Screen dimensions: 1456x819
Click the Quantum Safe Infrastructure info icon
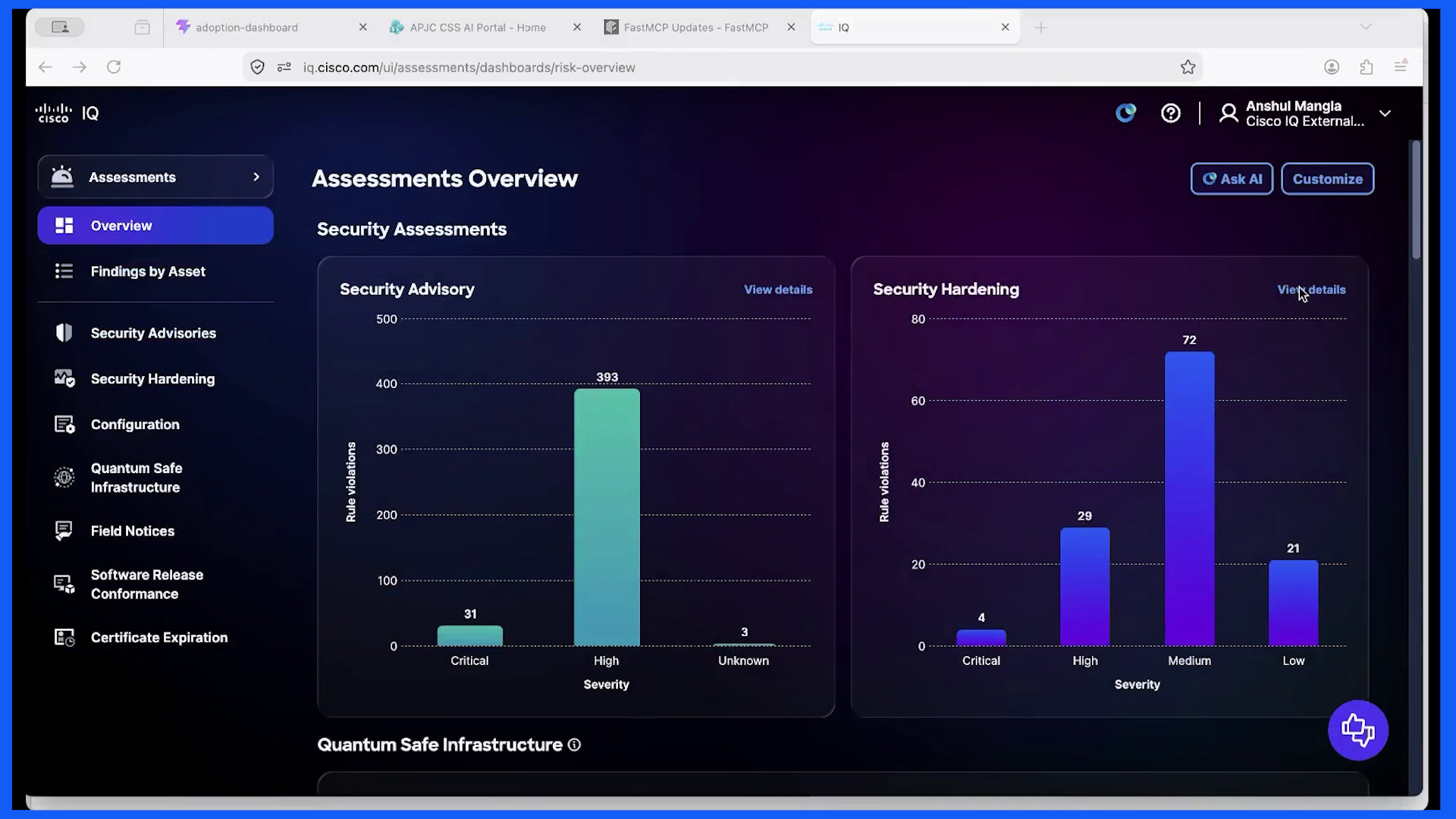pos(574,745)
